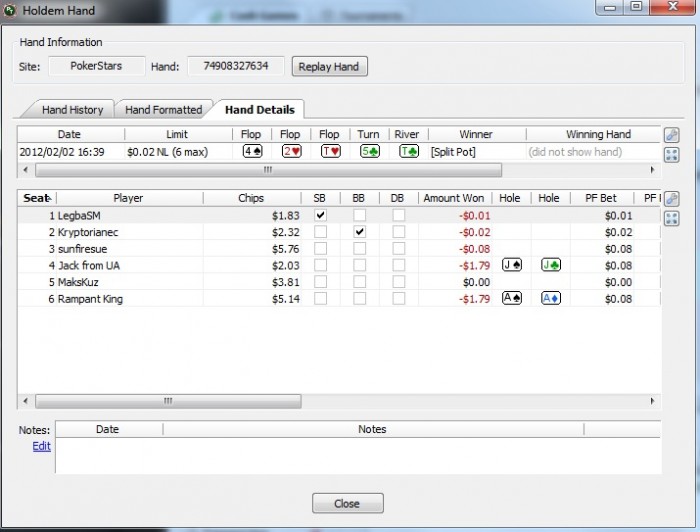The image size is (700, 532).
Task: Open player table settings wrench icon
Action: 671,199
